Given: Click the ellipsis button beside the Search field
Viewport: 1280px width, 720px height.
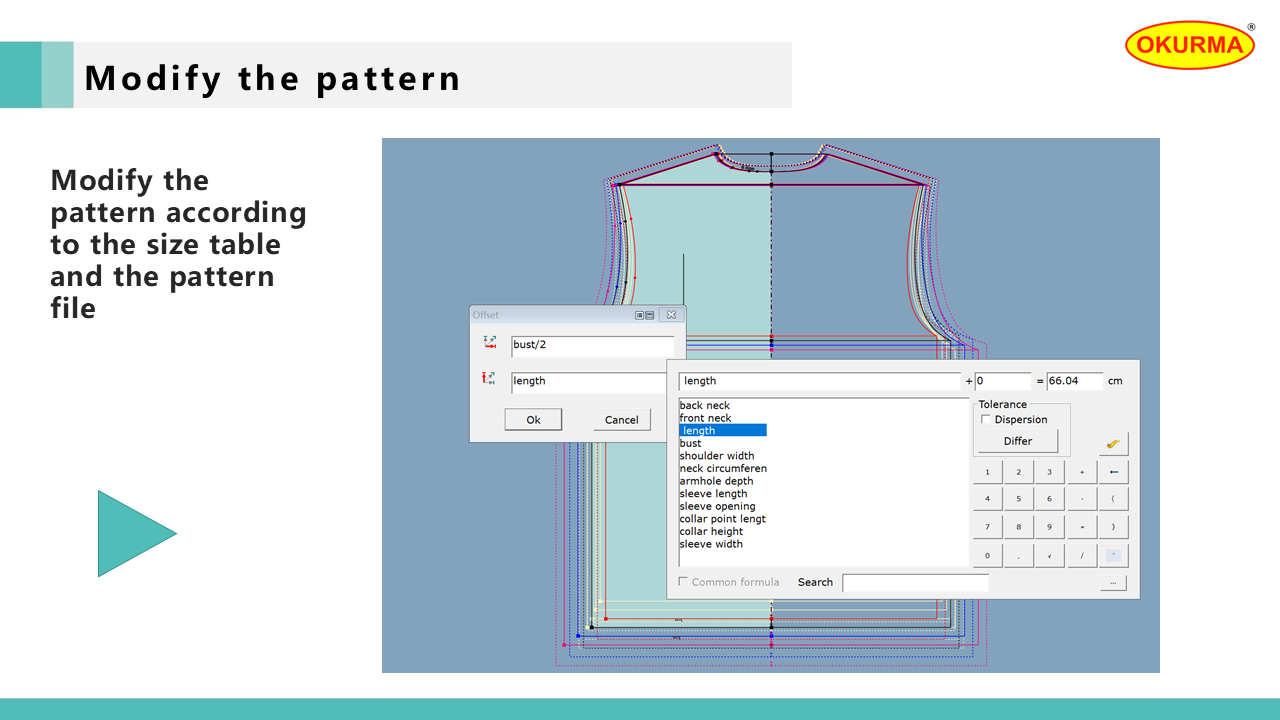Looking at the screenshot, I should tap(1112, 583).
